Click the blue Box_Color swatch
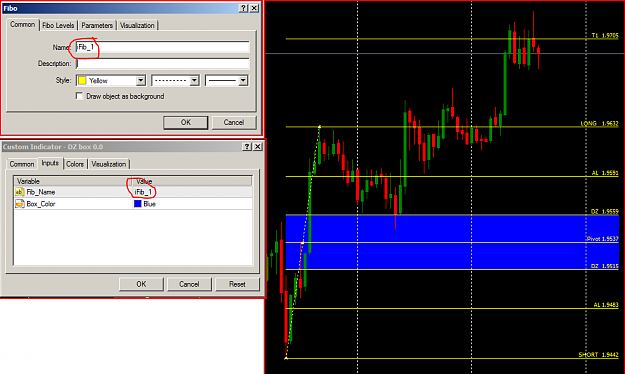The width and height of the screenshot is (625, 374). 138,204
